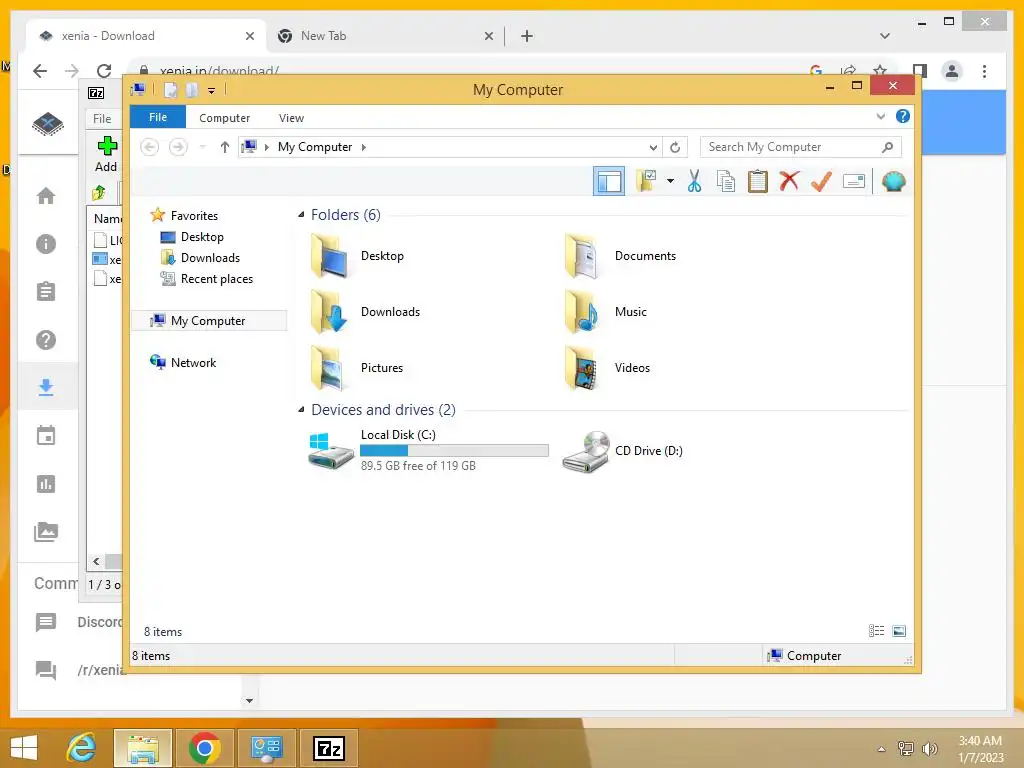Open 7-Zip from the taskbar
The image size is (1024, 768).
tap(329, 748)
